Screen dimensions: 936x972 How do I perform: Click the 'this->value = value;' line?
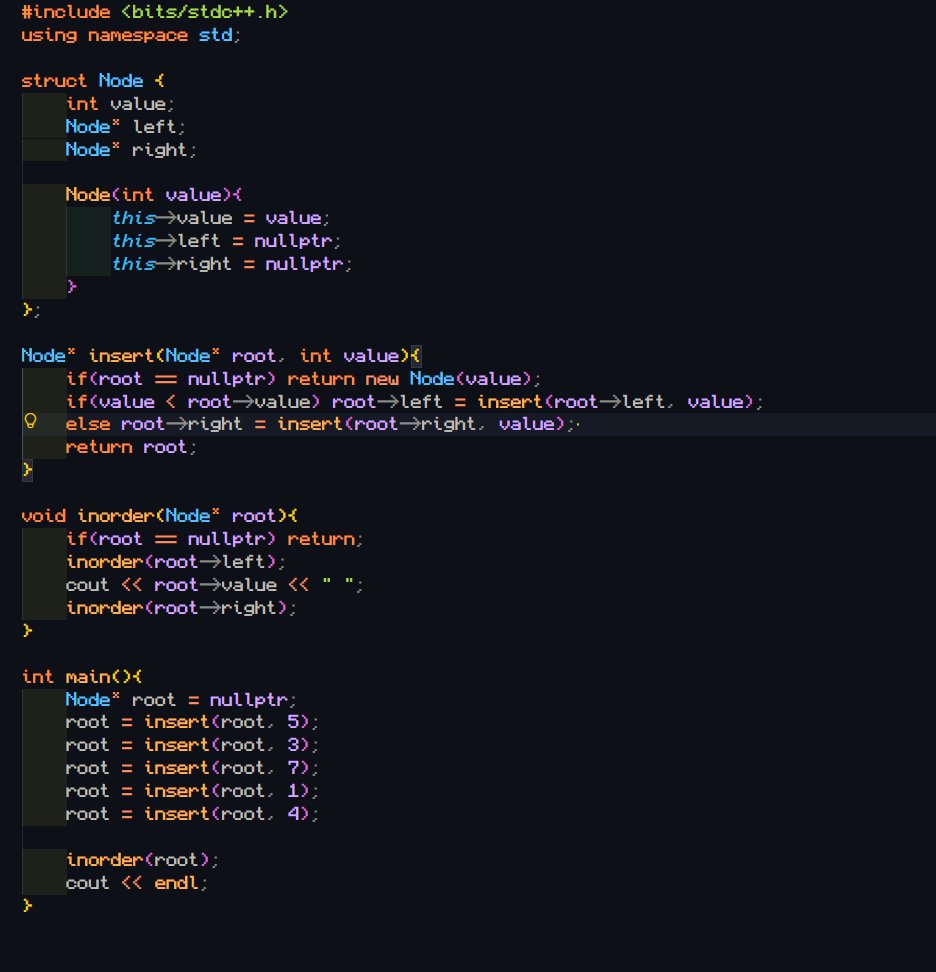pos(220,218)
